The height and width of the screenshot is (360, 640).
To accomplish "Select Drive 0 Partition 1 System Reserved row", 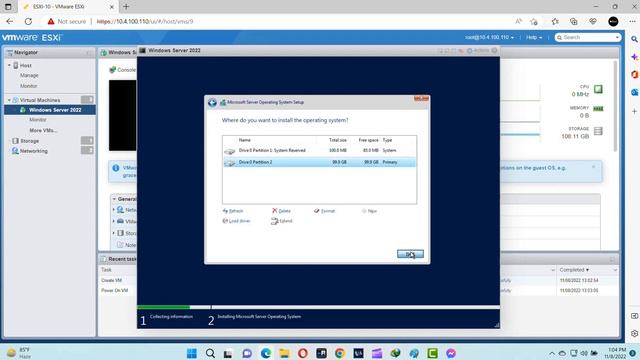I will [x=320, y=151].
